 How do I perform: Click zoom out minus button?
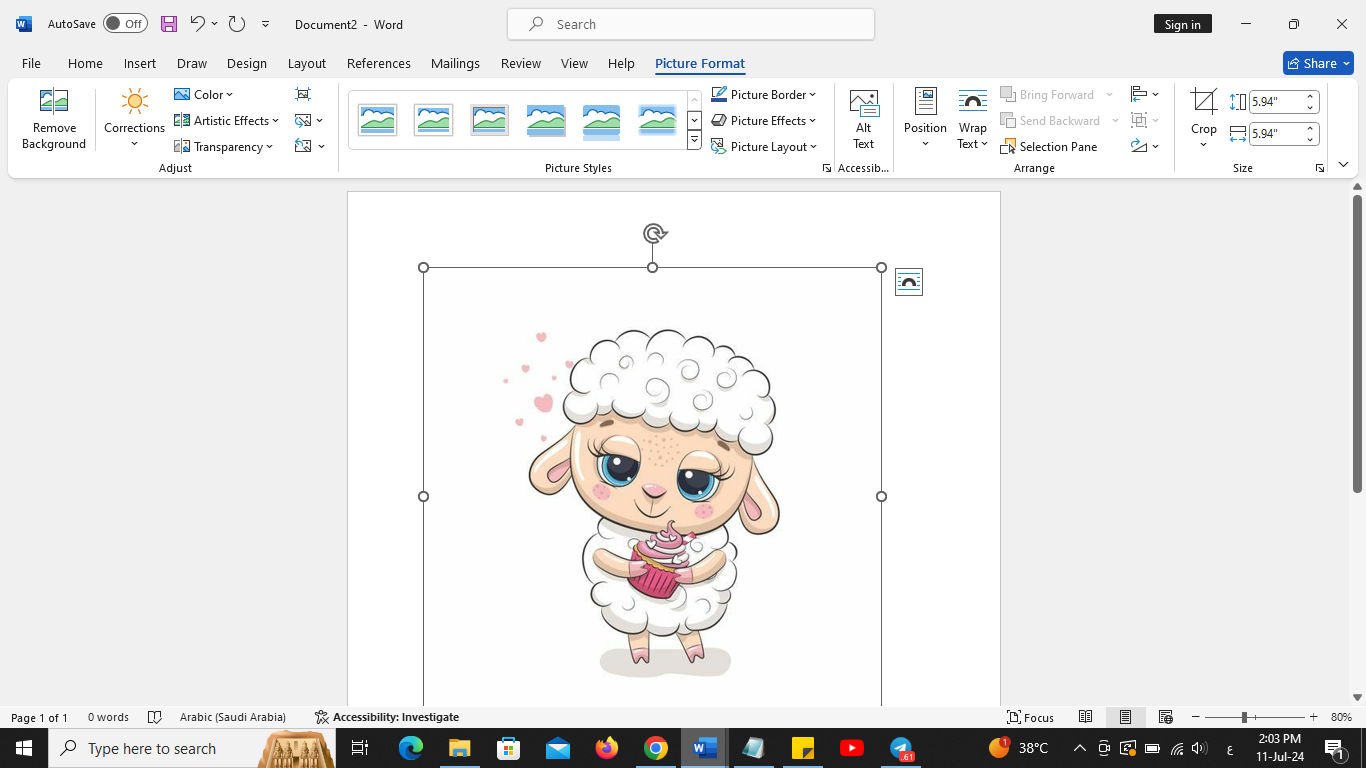point(1195,717)
